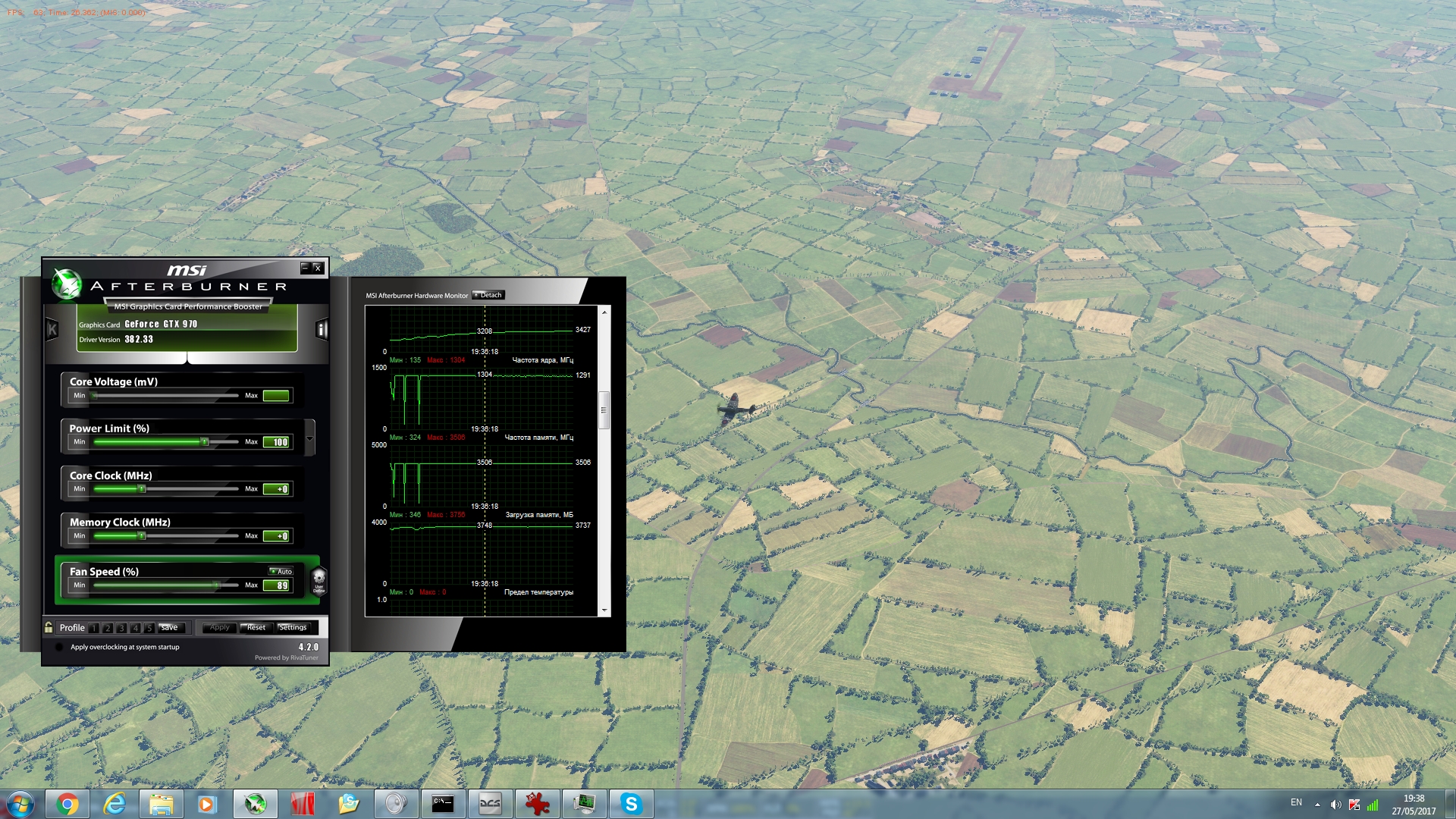
Task: Click the hardware monitor scroll-down arrow
Action: [604, 610]
